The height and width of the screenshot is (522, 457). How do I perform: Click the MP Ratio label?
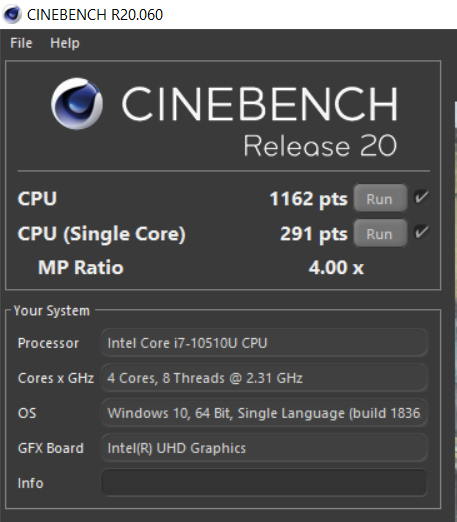[81, 267]
